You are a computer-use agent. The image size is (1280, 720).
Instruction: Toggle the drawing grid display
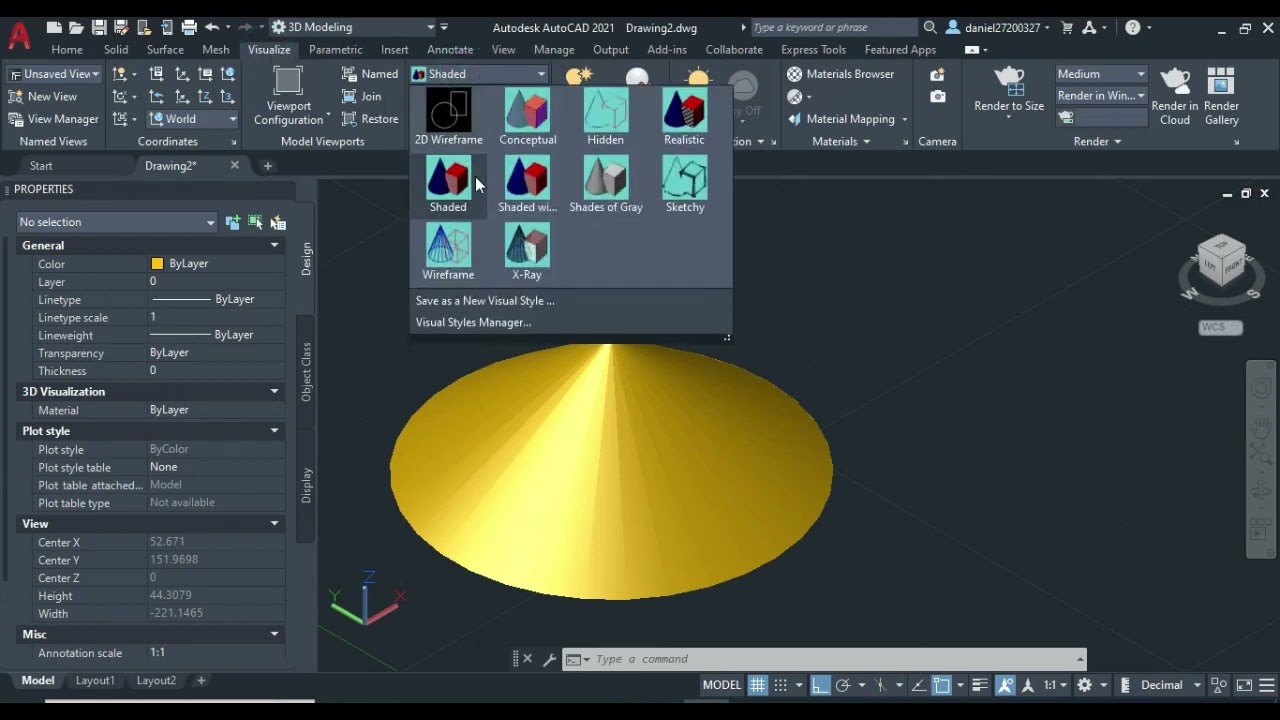(x=758, y=685)
